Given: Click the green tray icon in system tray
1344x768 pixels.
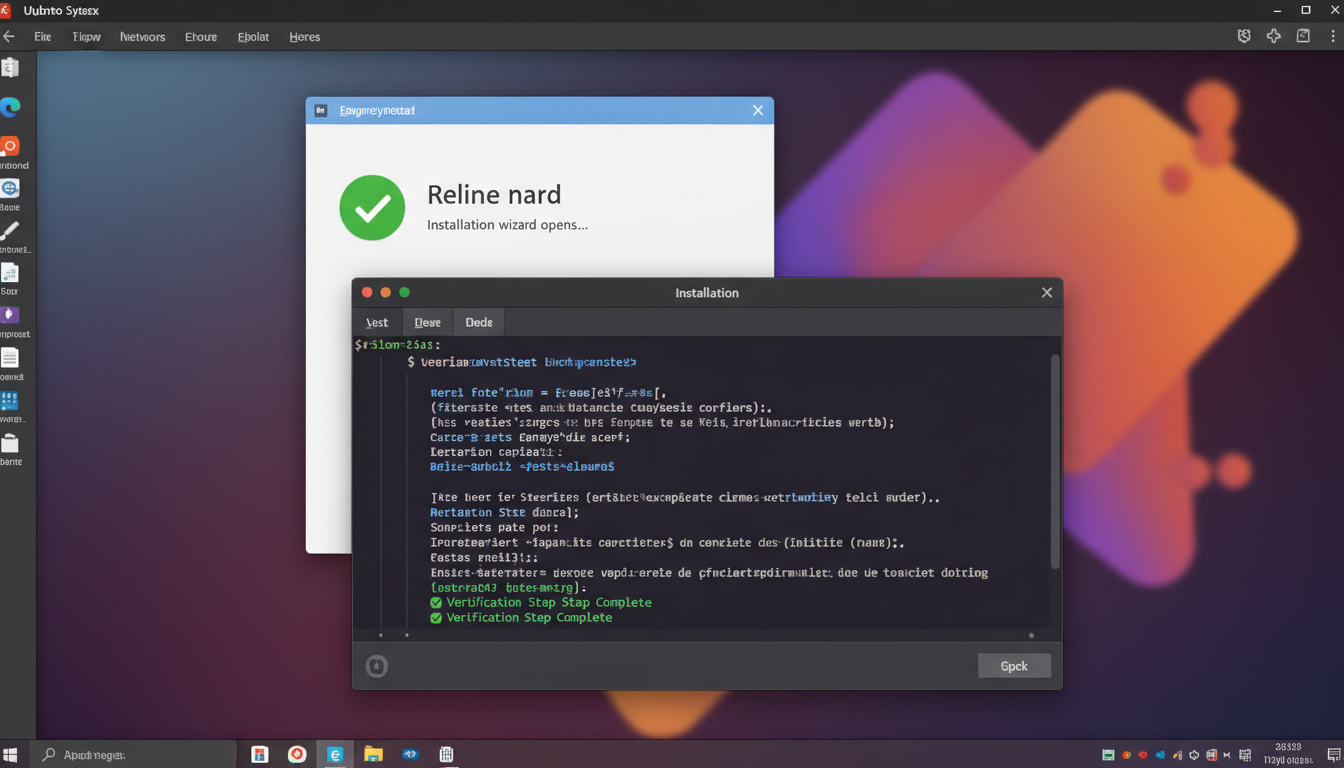Looking at the screenshot, I should (1108, 755).
